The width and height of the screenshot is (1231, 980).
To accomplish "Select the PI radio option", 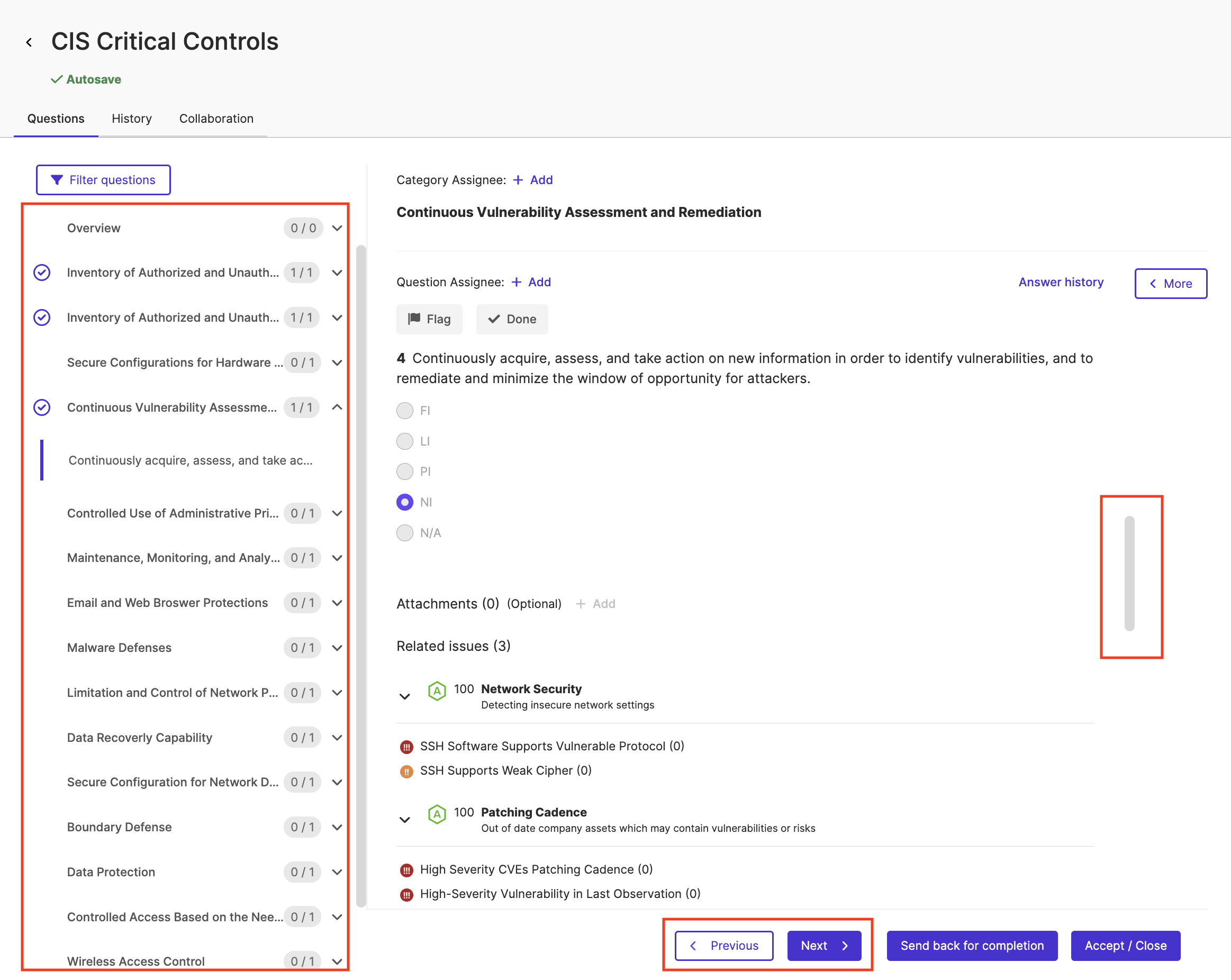I will tap(405, 471).
